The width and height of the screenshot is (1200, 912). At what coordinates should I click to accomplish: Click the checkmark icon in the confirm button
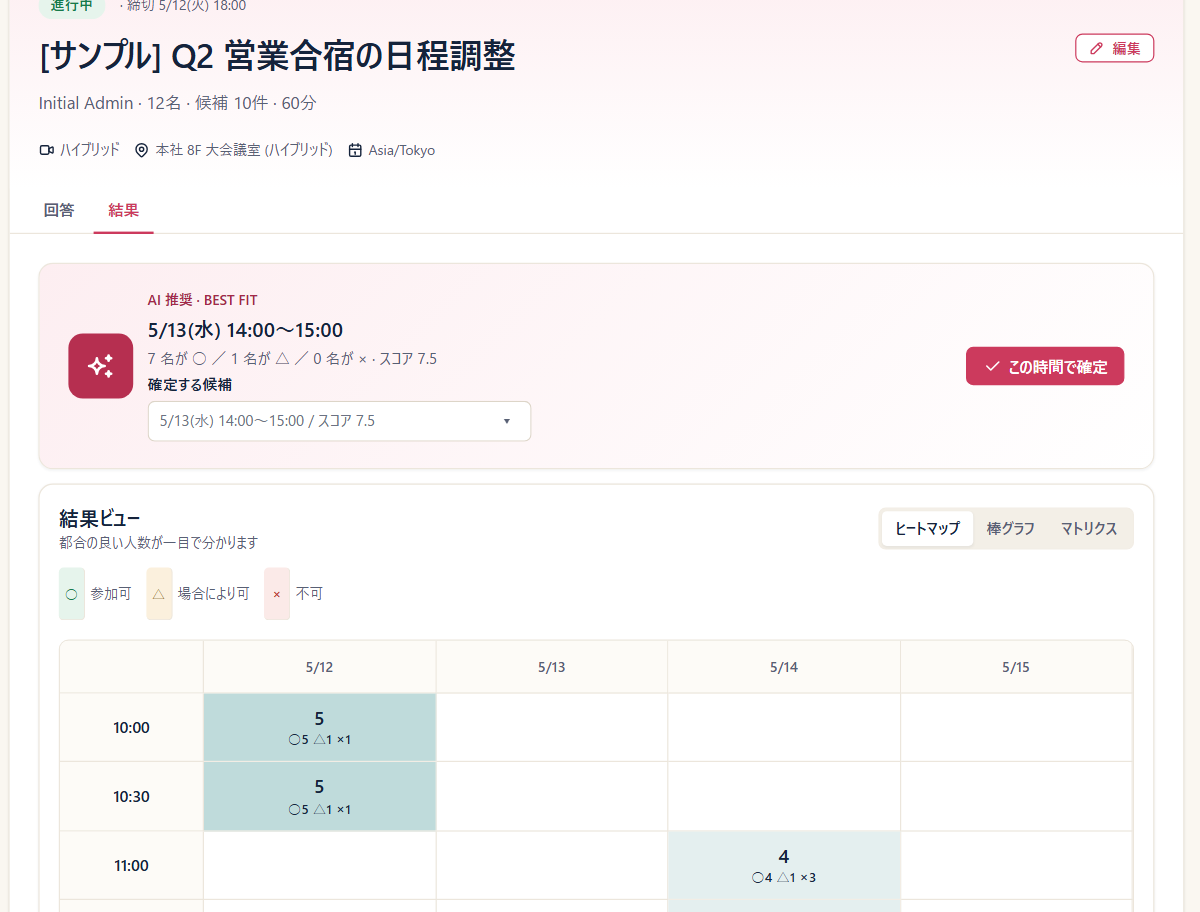[x=992, y=367]
